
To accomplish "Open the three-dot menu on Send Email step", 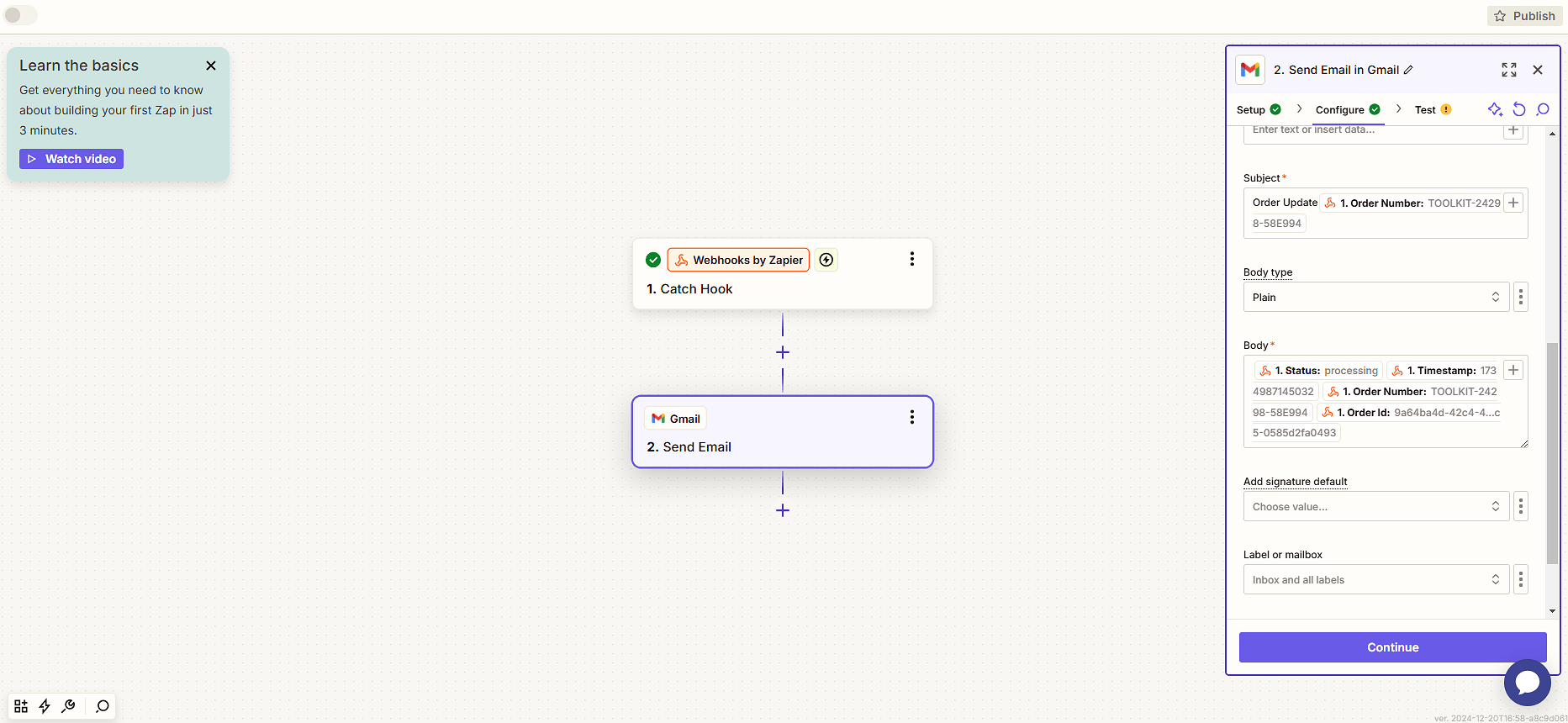I will point(911,417).
